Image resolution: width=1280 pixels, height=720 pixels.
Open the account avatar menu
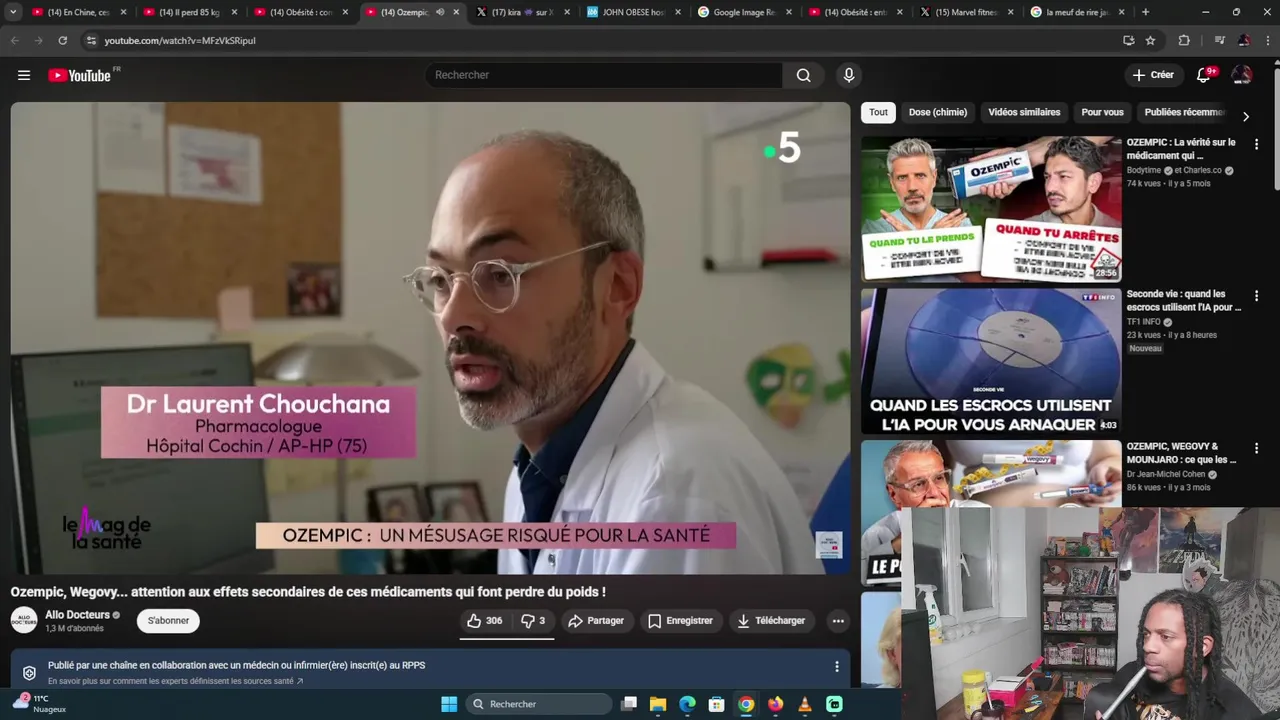(1242, 75)
